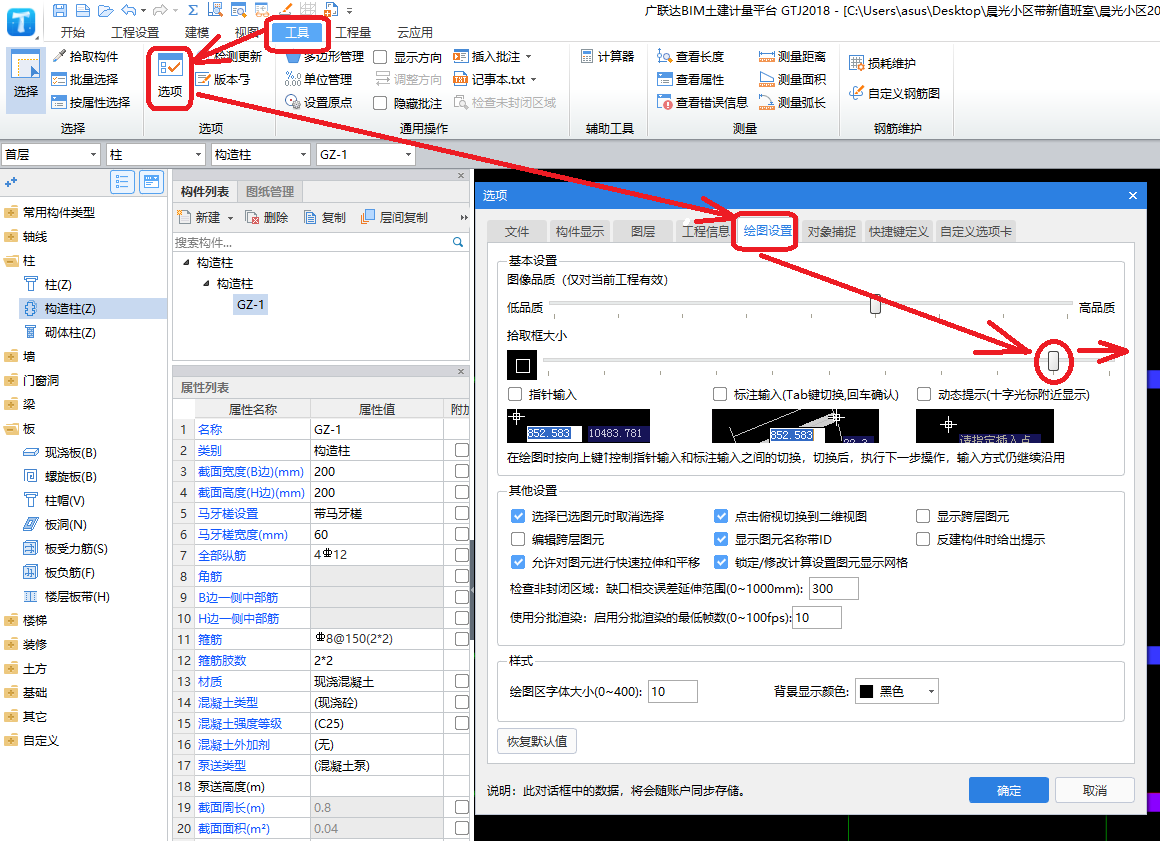This screenshot has width=1160, height=841.
Task: Click the 搜索构件 search field
Action: 311,242
